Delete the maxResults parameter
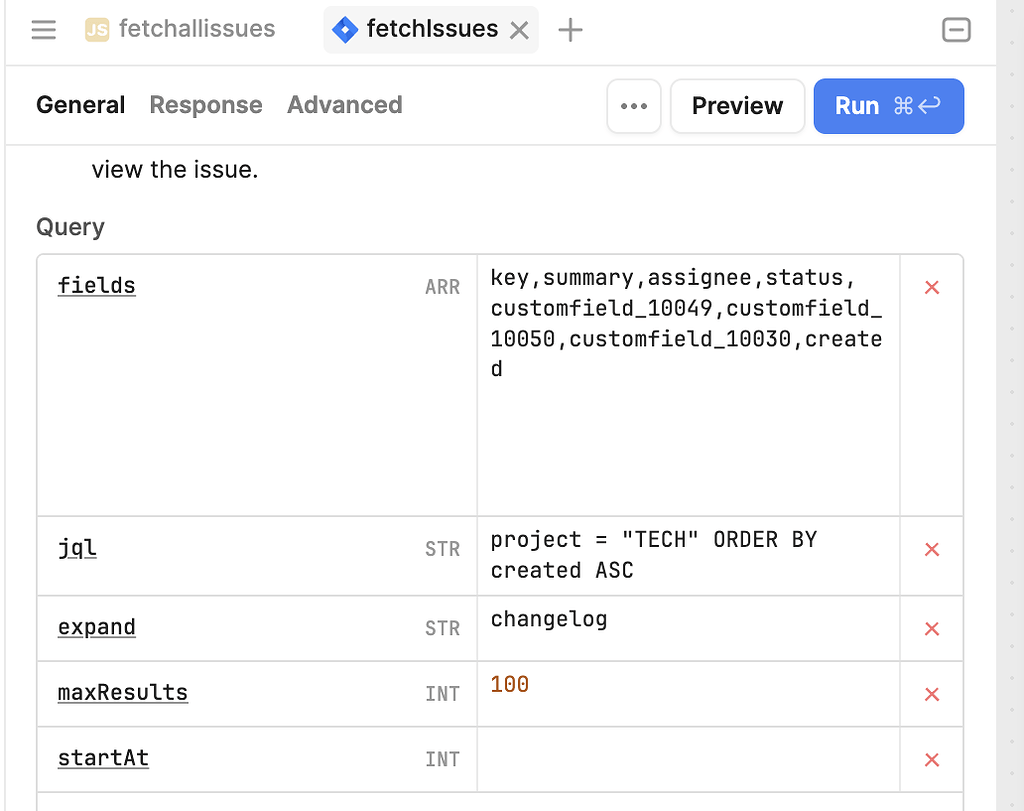Image resolution: width=1024 pixels, height=811 pixels. 931,693
